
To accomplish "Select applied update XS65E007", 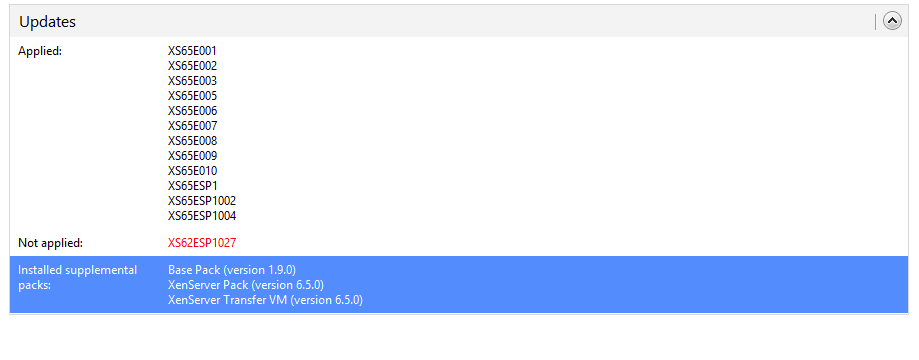I will tap(192, 126).
